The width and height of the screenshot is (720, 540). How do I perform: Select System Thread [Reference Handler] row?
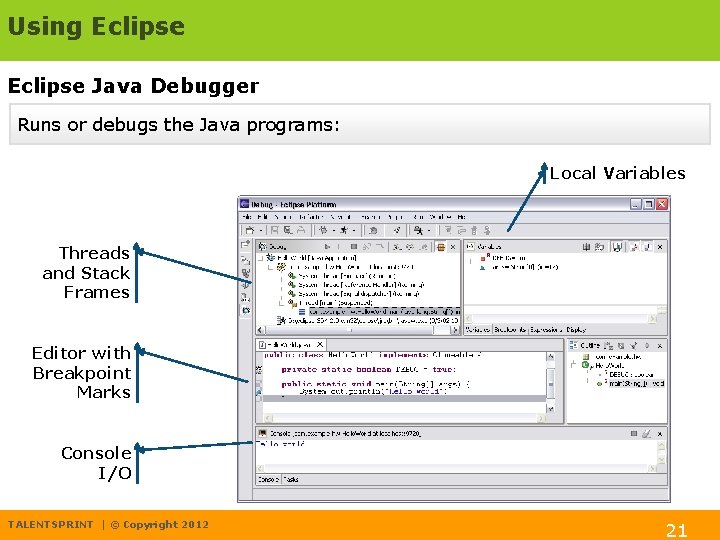356,285
